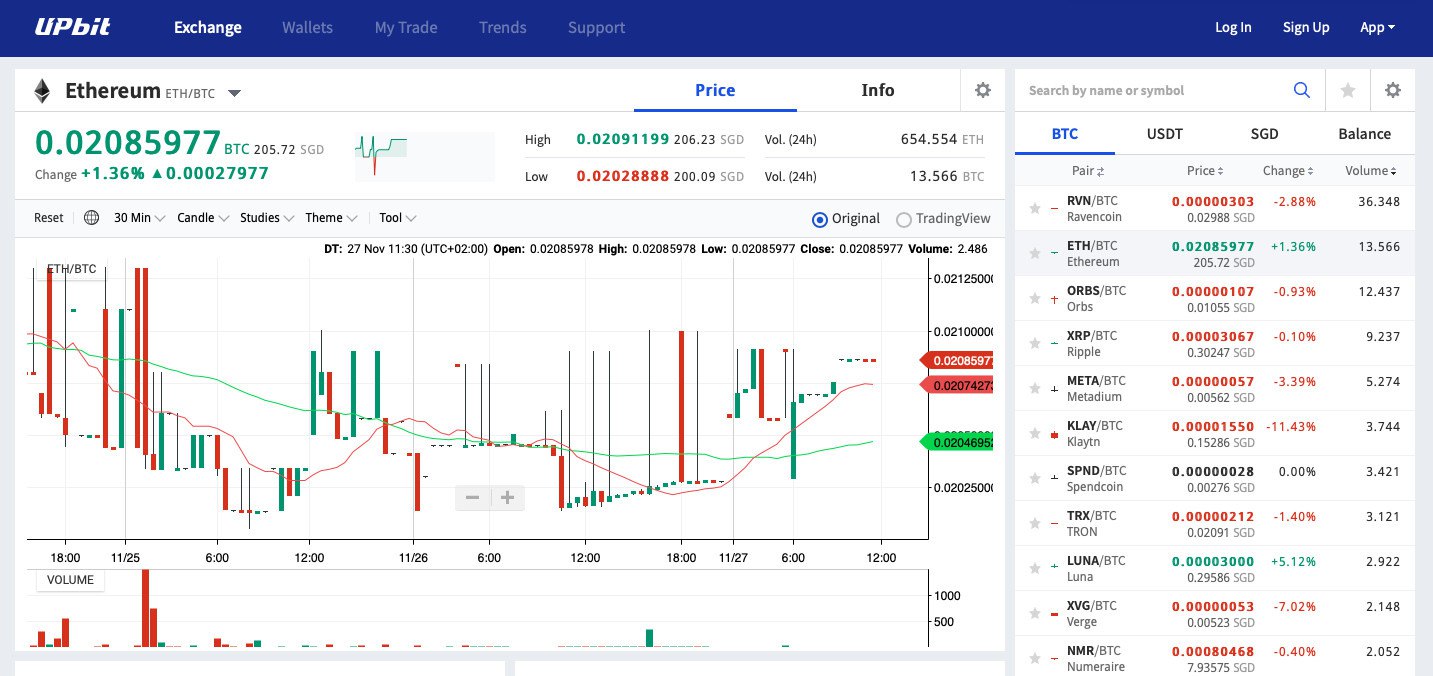
Task: Switch to the Price tab
Action: coord(715,90)
